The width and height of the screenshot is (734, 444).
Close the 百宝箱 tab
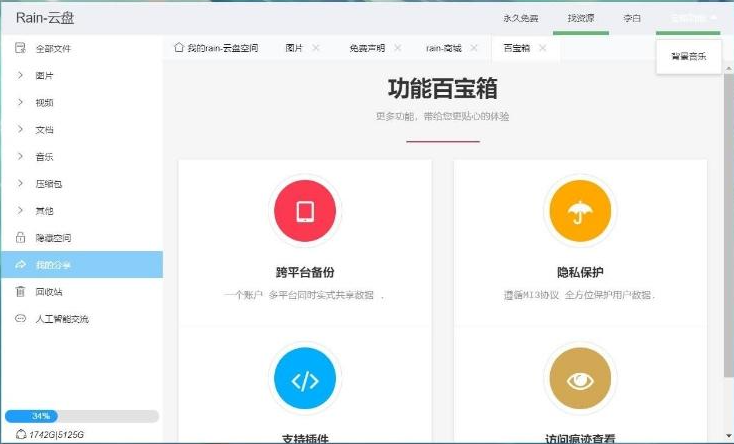click(543, 48)
